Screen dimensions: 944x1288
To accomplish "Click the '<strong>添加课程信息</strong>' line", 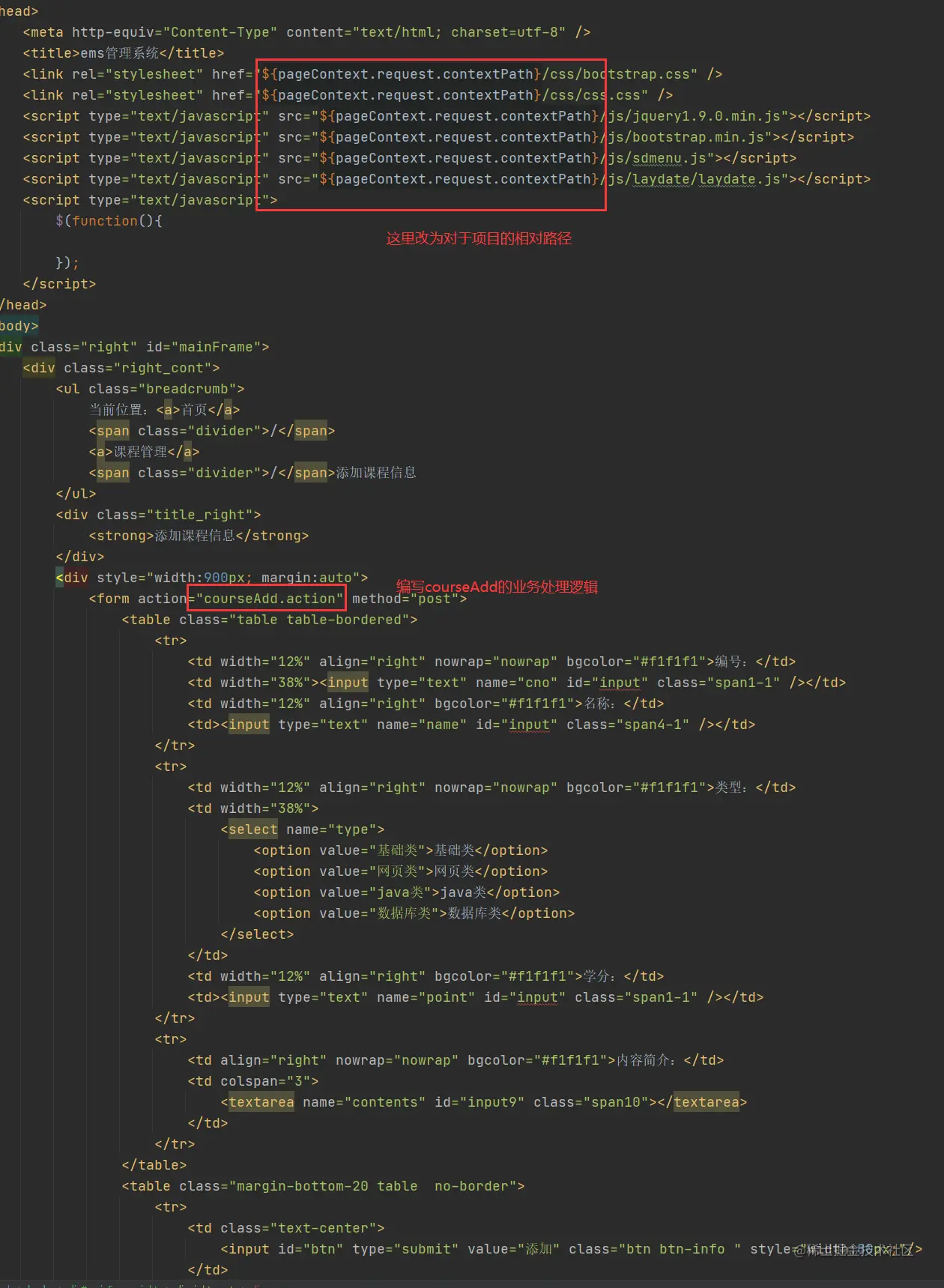I will click(199, 536).
